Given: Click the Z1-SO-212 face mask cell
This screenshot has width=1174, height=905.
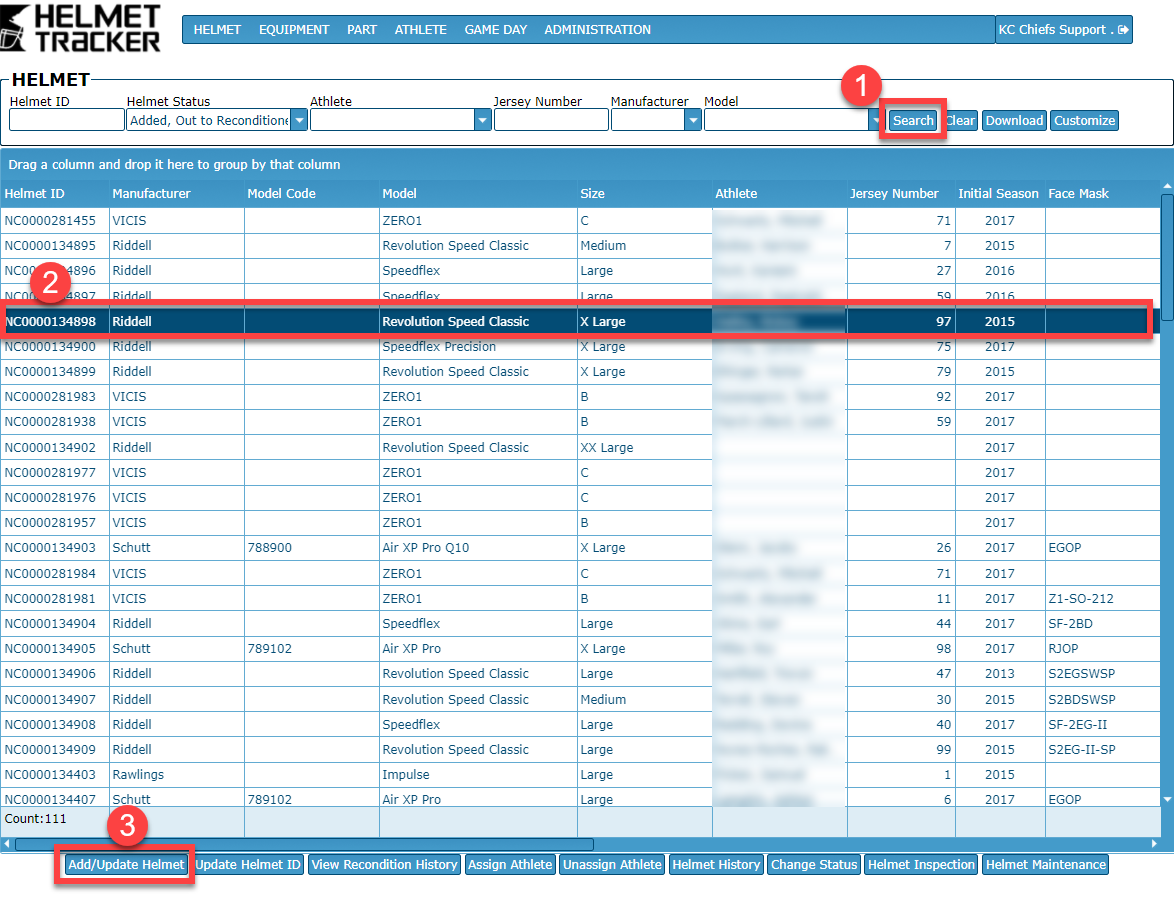Looking at the screenshot, I should tap(1102, 599).
